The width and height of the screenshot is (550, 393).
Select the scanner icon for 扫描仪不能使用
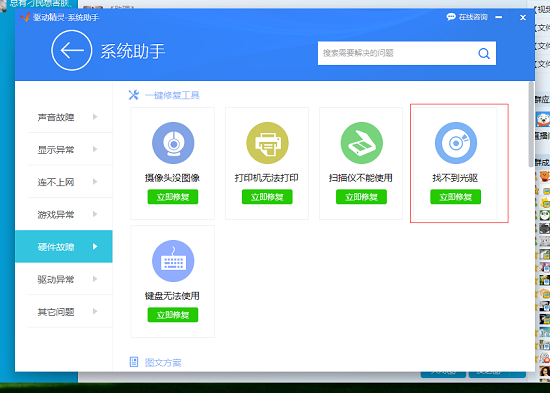[x=361, y=143]
